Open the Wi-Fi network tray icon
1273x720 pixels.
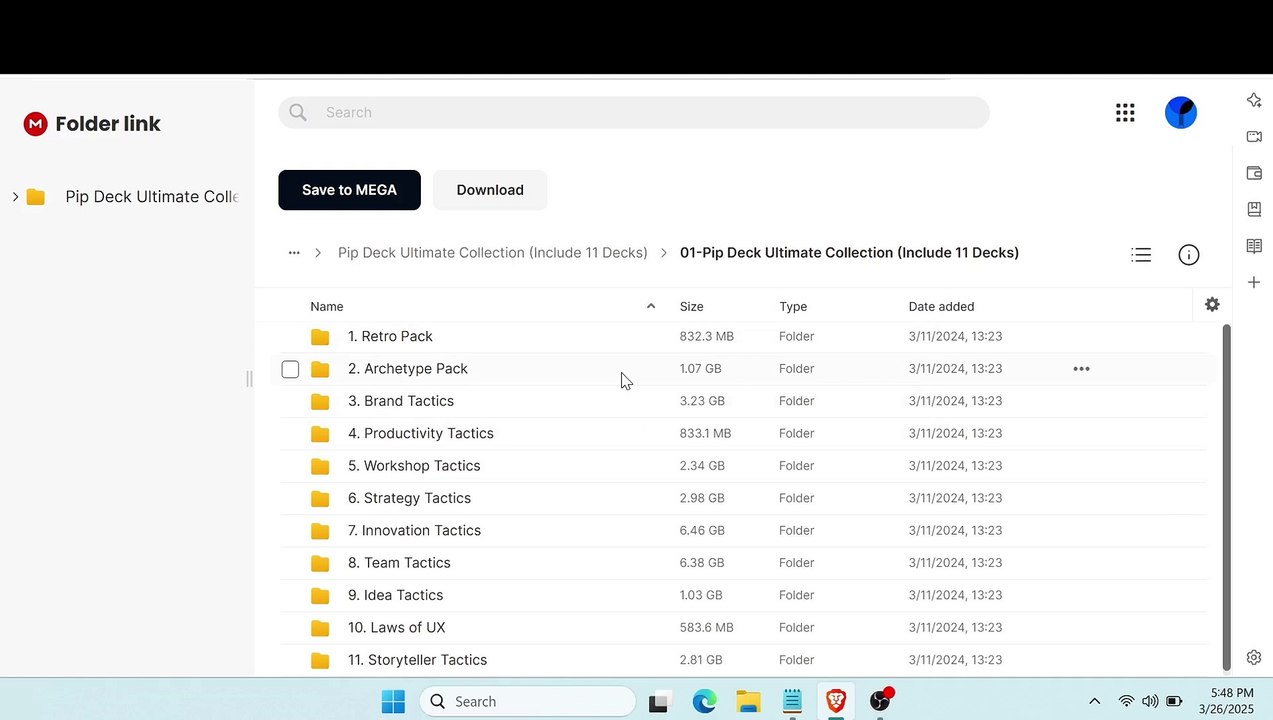pos(1127,702)
